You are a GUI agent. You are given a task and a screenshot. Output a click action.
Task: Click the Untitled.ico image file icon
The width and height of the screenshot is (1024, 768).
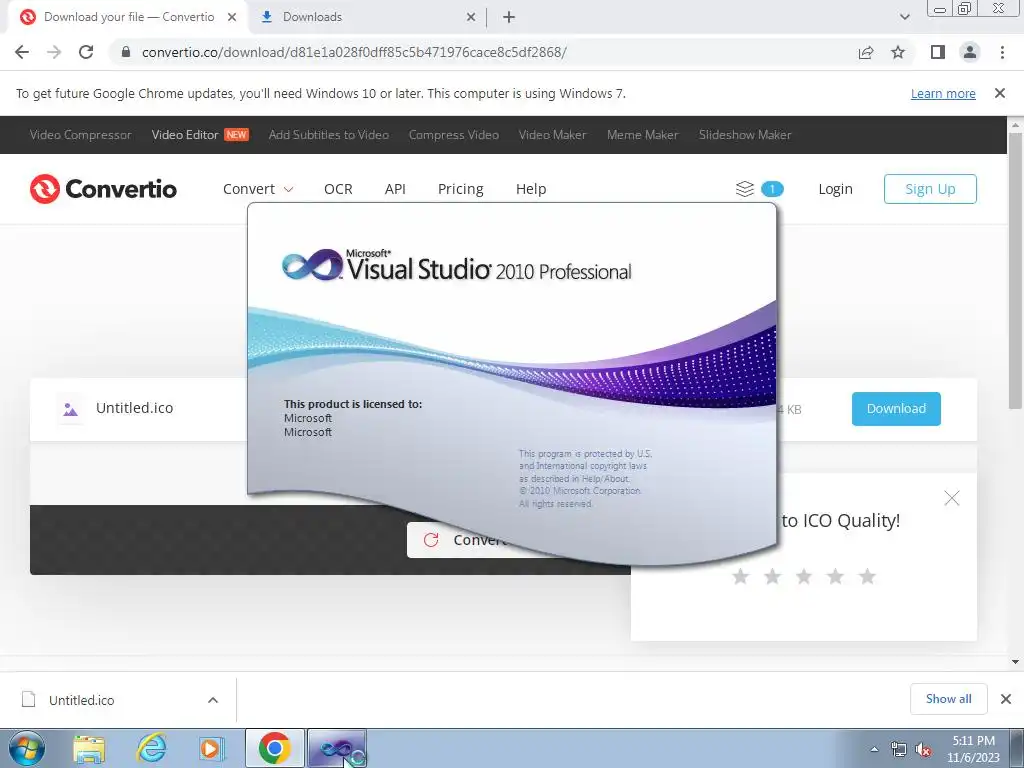coord(70,409)
